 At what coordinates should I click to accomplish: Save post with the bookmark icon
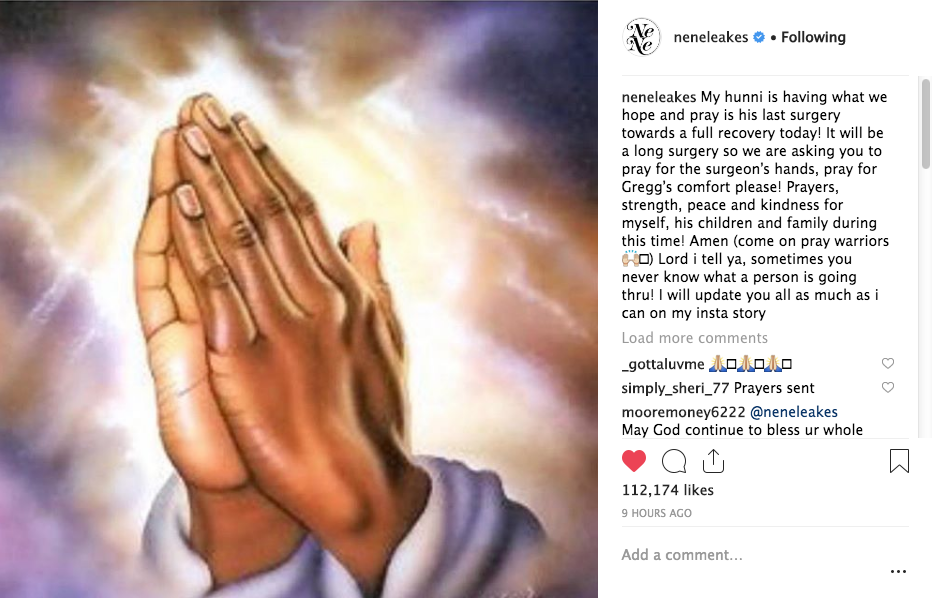899,461
